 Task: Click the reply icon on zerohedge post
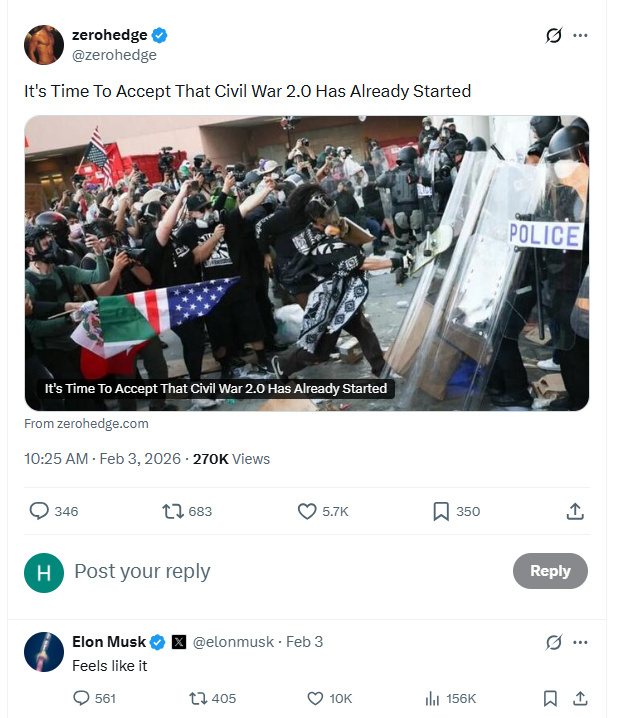click(40, 511)
